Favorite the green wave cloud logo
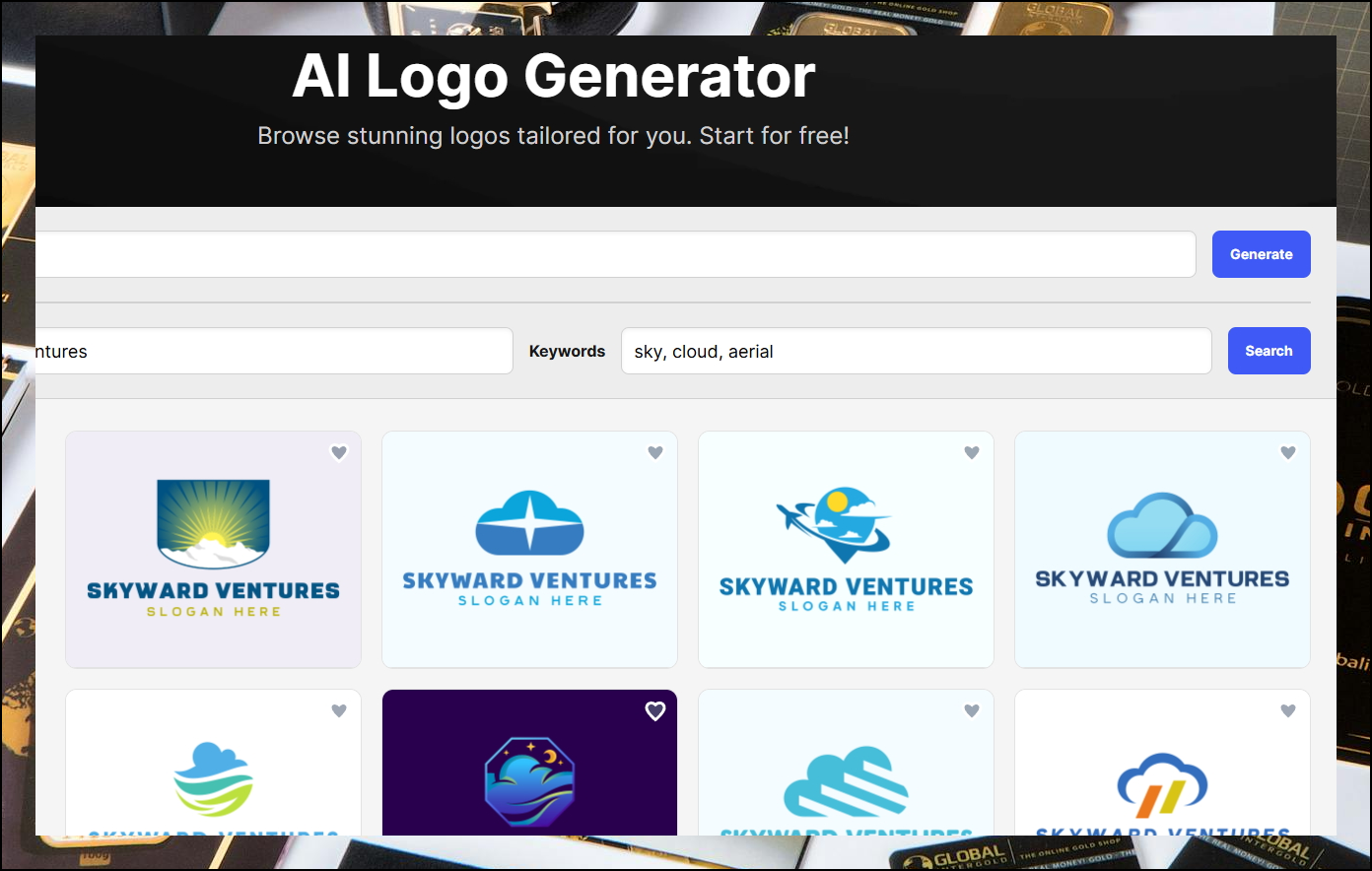The width and height of the screenshot is (1372, 871). click(x=339, y=710)
